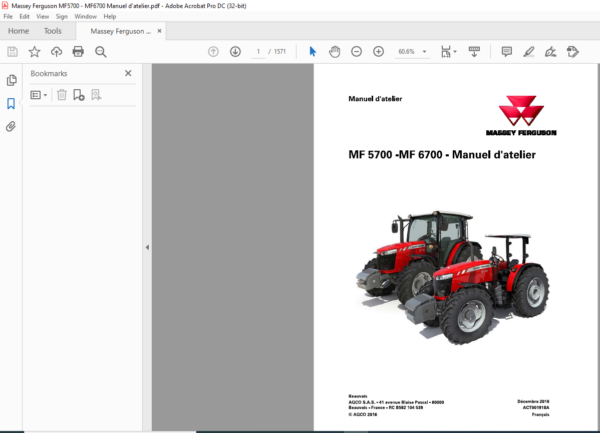
Task: Toggle the Bookmarks sidebar icon
Action: 11,103
